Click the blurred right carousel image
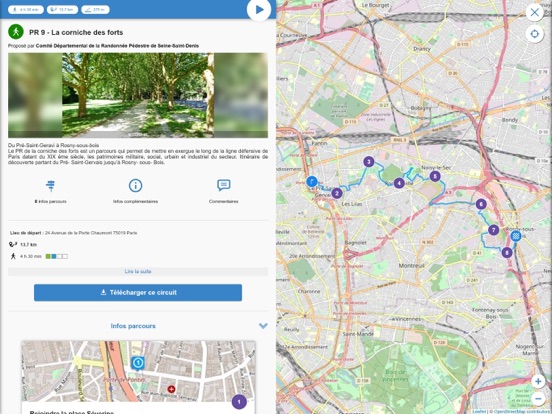The width and height of the screenshot is (552, 414). click(241, 95)
